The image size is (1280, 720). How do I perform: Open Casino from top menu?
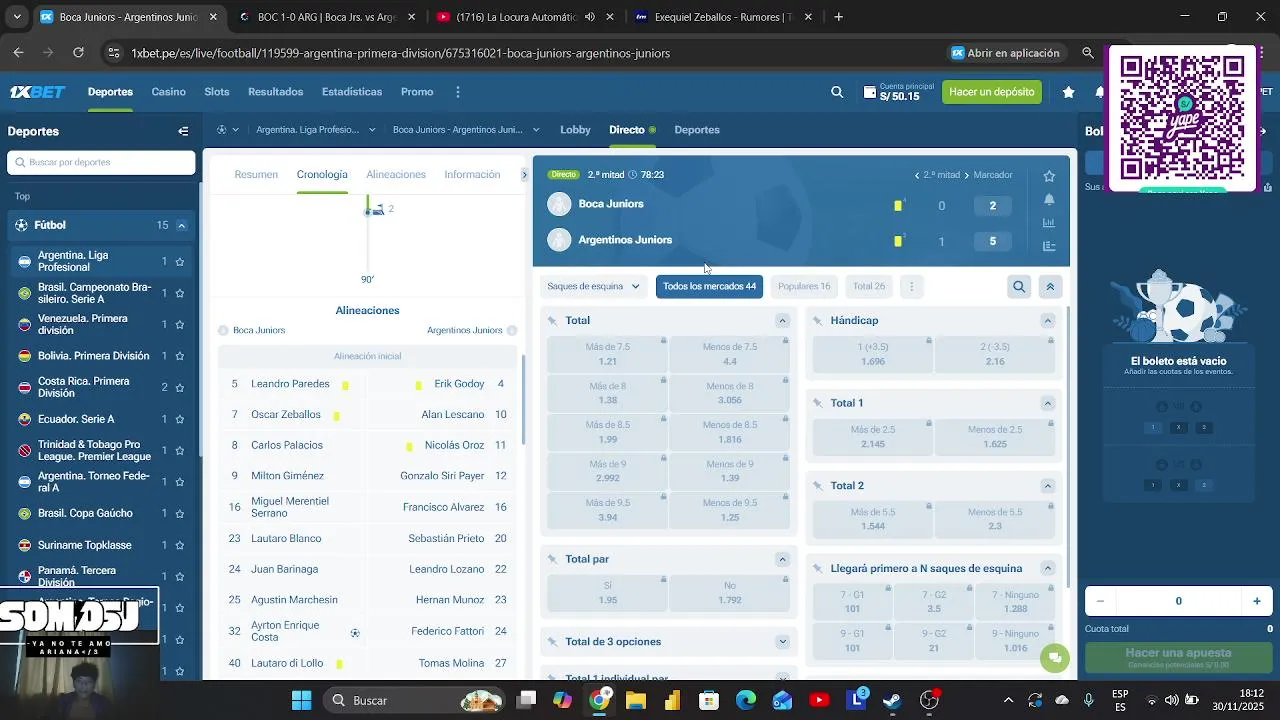click(168, 92)
